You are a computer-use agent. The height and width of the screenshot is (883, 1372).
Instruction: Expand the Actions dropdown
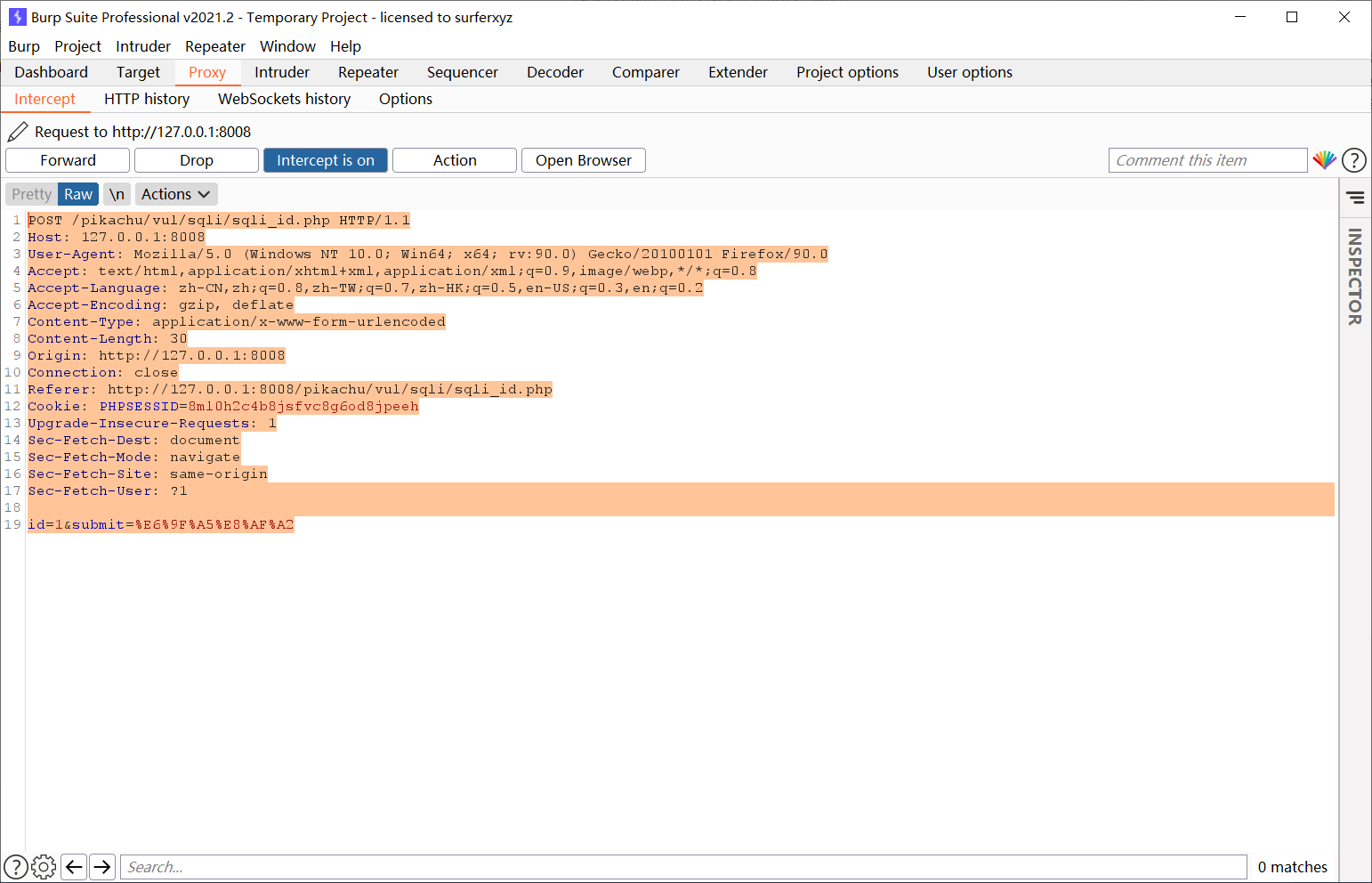tap(176, 194)
